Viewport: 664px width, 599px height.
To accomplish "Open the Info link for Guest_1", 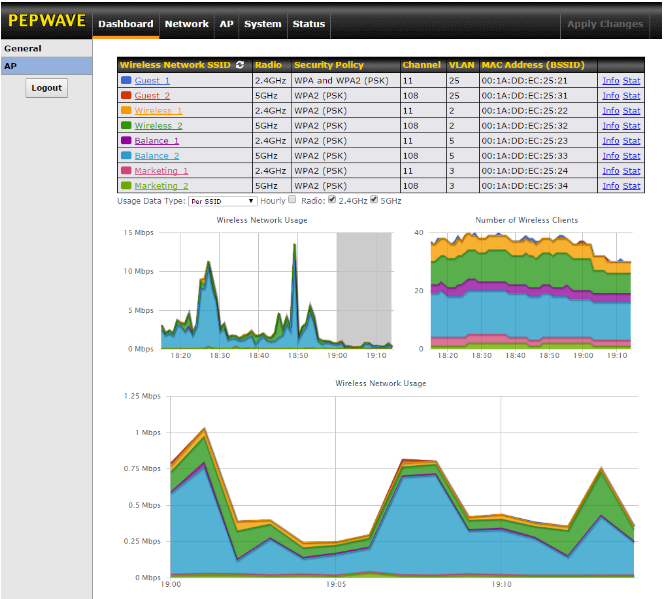I will pyautogui.click(x=610, y=80).
